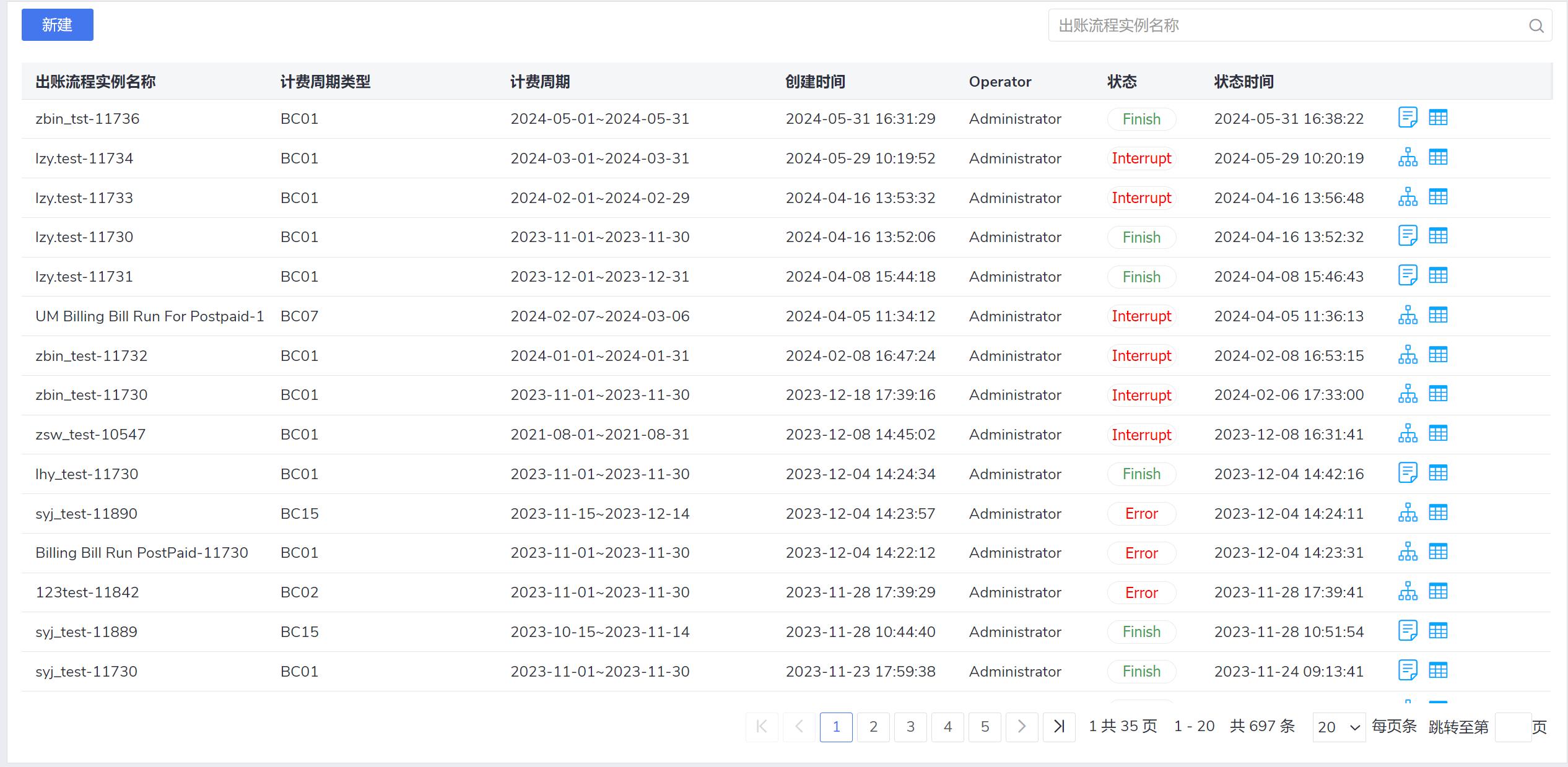Click the Error status of syj_test-11890
The height and width of the screenshot is (767, 1568).
[x=1141, y=514]
